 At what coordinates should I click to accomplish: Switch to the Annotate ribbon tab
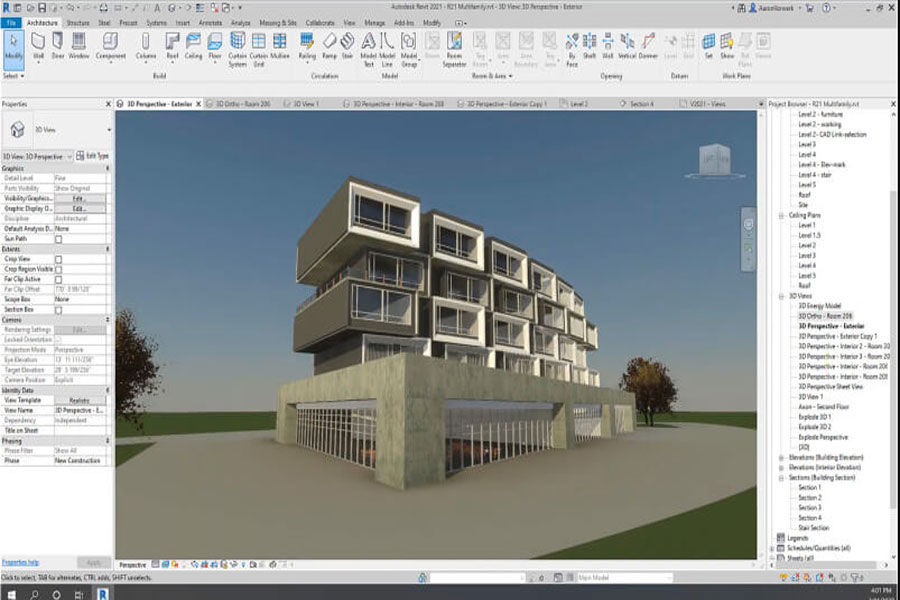tap(210, 23)
